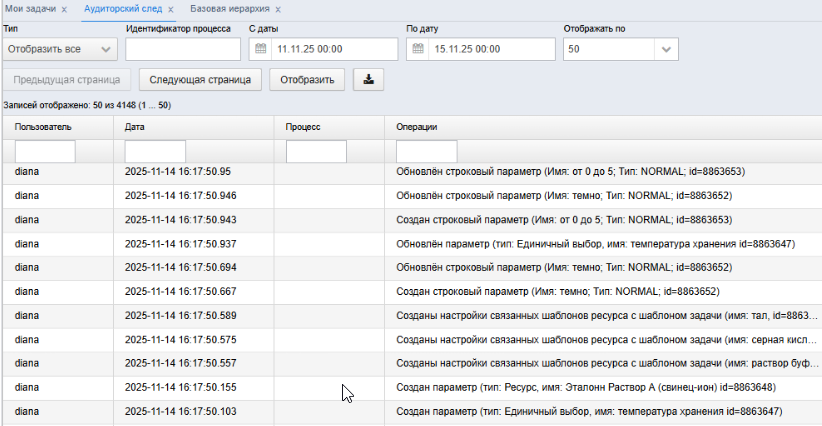This screenshot has width=822, height=426.
Task: Select date cell '2025-11-14 16:17:50.667'
Action: [x=180, y=291]
